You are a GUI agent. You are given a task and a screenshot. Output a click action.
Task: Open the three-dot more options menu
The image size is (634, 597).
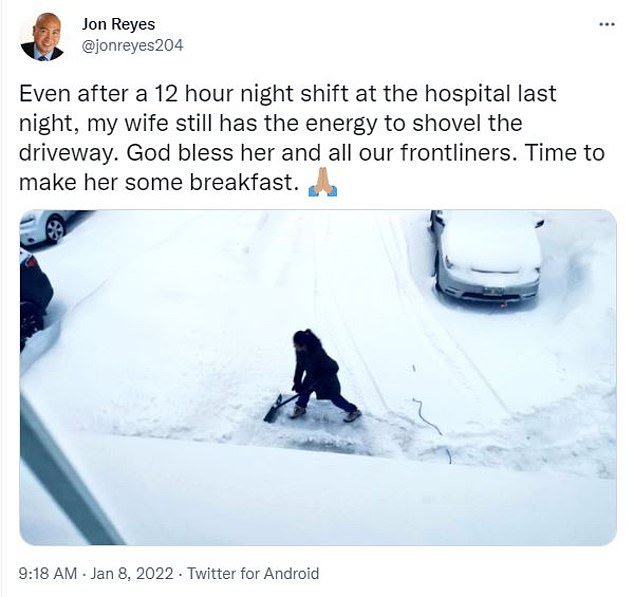pyautogui.click(x=606, y=23)
